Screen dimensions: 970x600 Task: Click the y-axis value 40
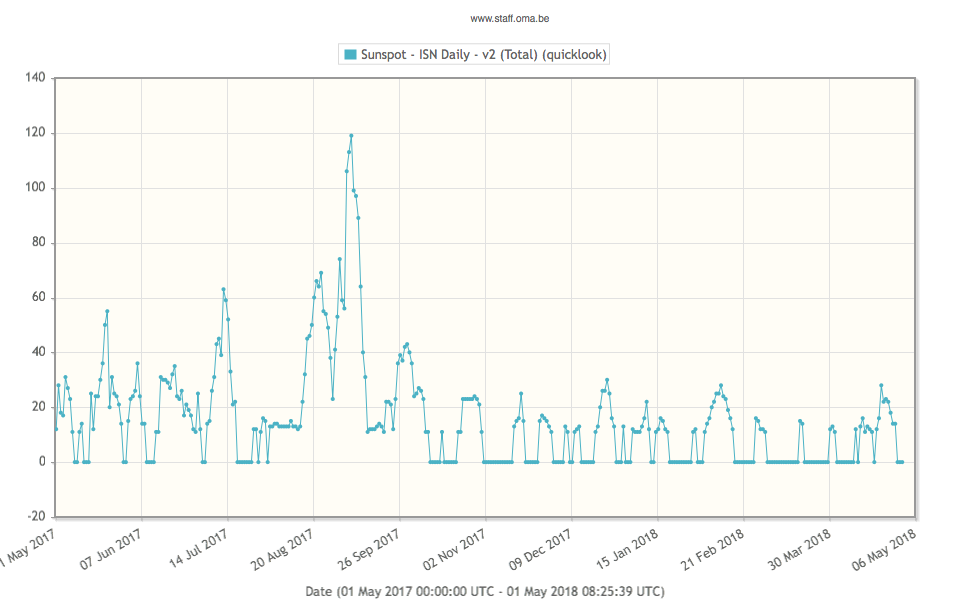point(39,352)
